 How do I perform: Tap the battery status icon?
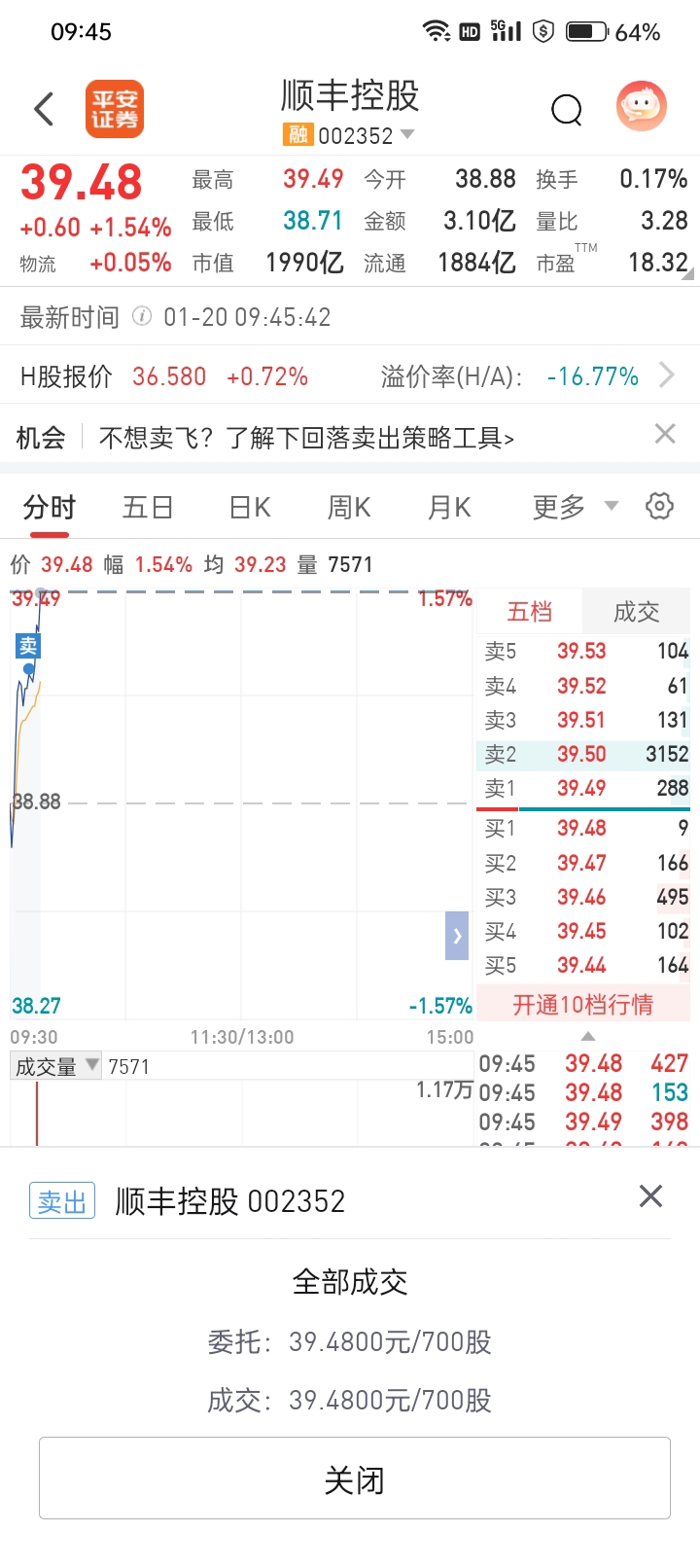point(586,31)
